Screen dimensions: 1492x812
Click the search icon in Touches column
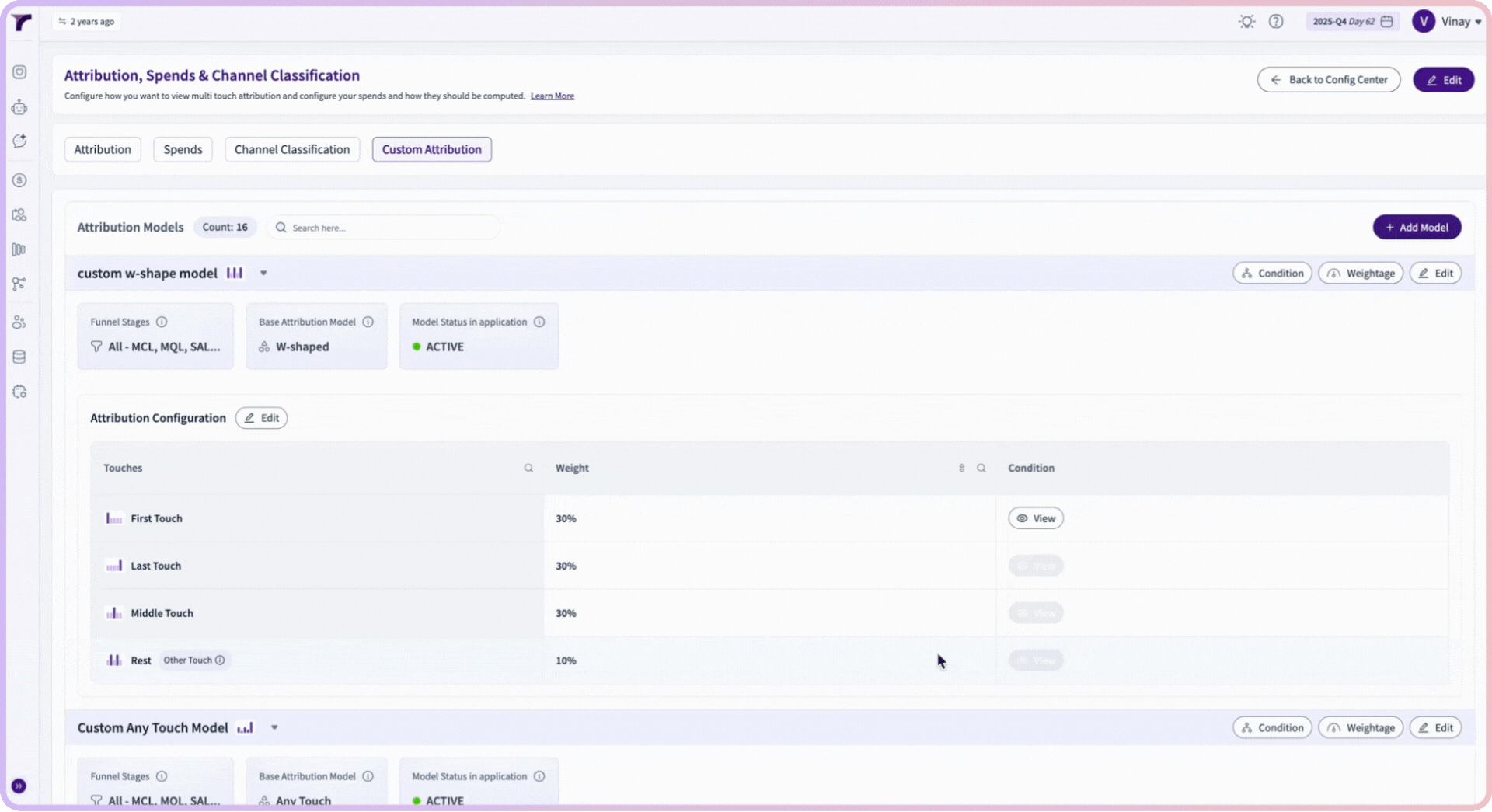[x=528, y=469]
